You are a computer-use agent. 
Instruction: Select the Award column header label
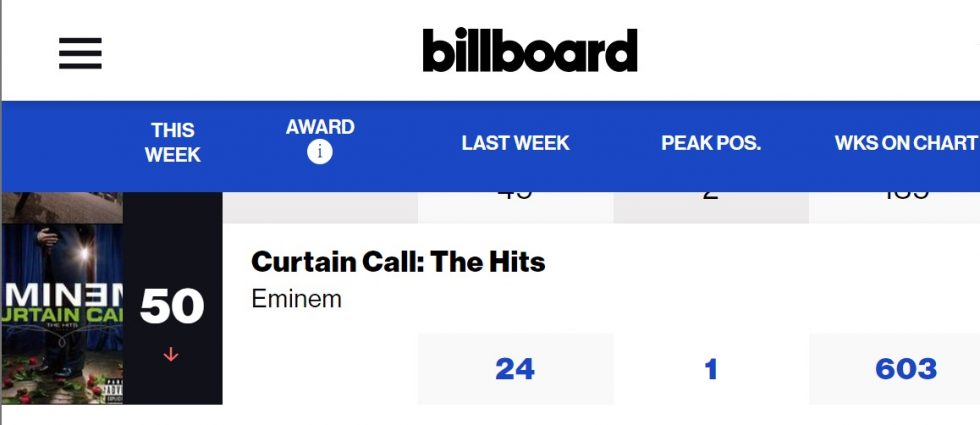[x=320, y=127]
